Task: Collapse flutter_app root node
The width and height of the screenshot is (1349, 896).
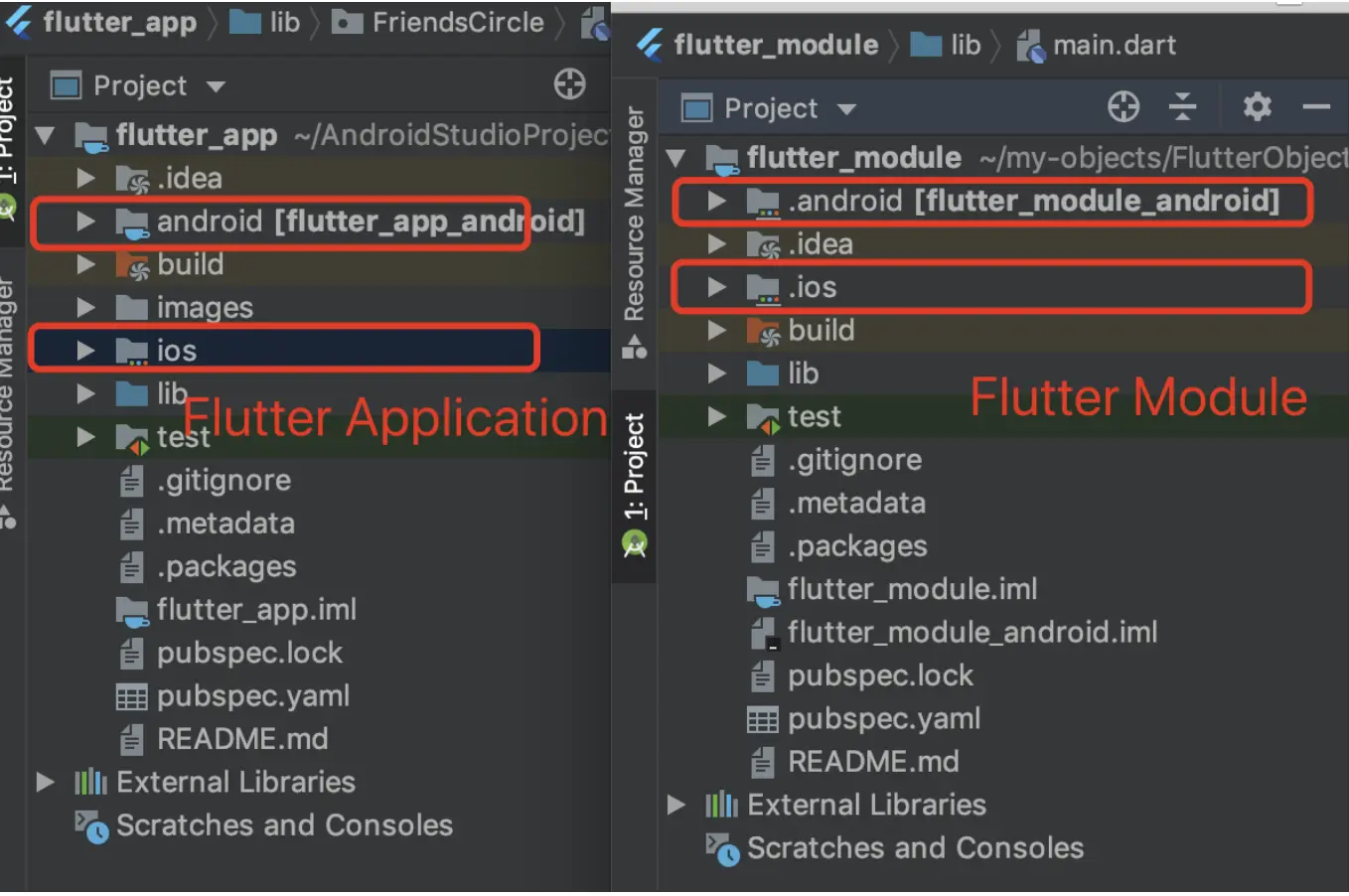Action: [x=45, y=134]
